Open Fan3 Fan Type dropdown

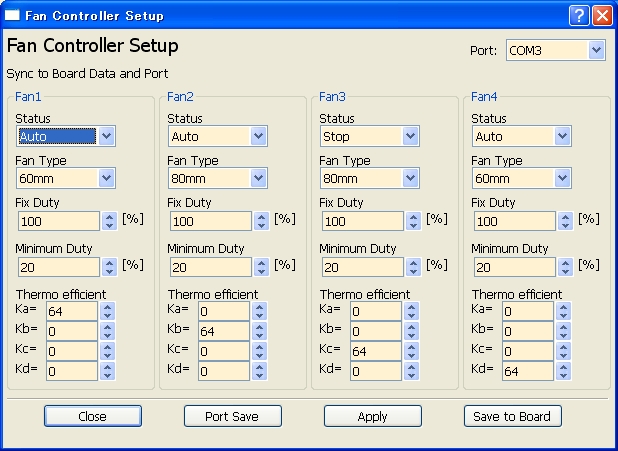point(370,178)
